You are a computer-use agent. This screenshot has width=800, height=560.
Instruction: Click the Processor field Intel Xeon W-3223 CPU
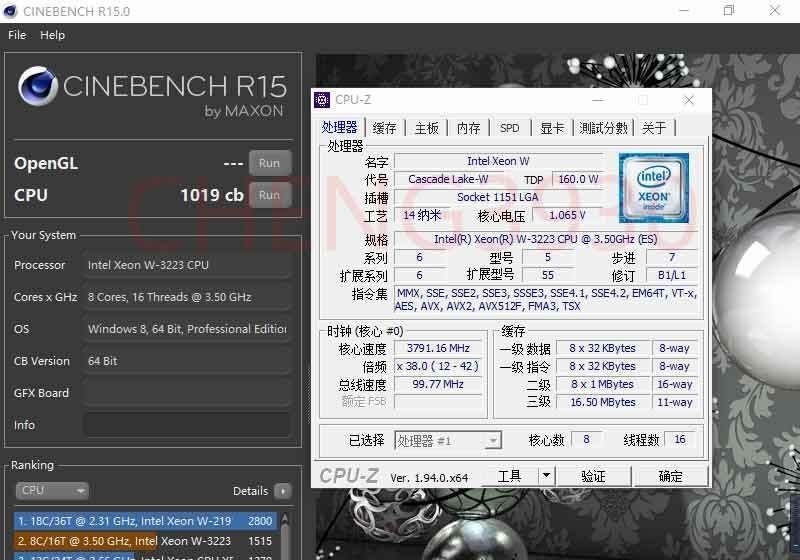pos(187,265)
